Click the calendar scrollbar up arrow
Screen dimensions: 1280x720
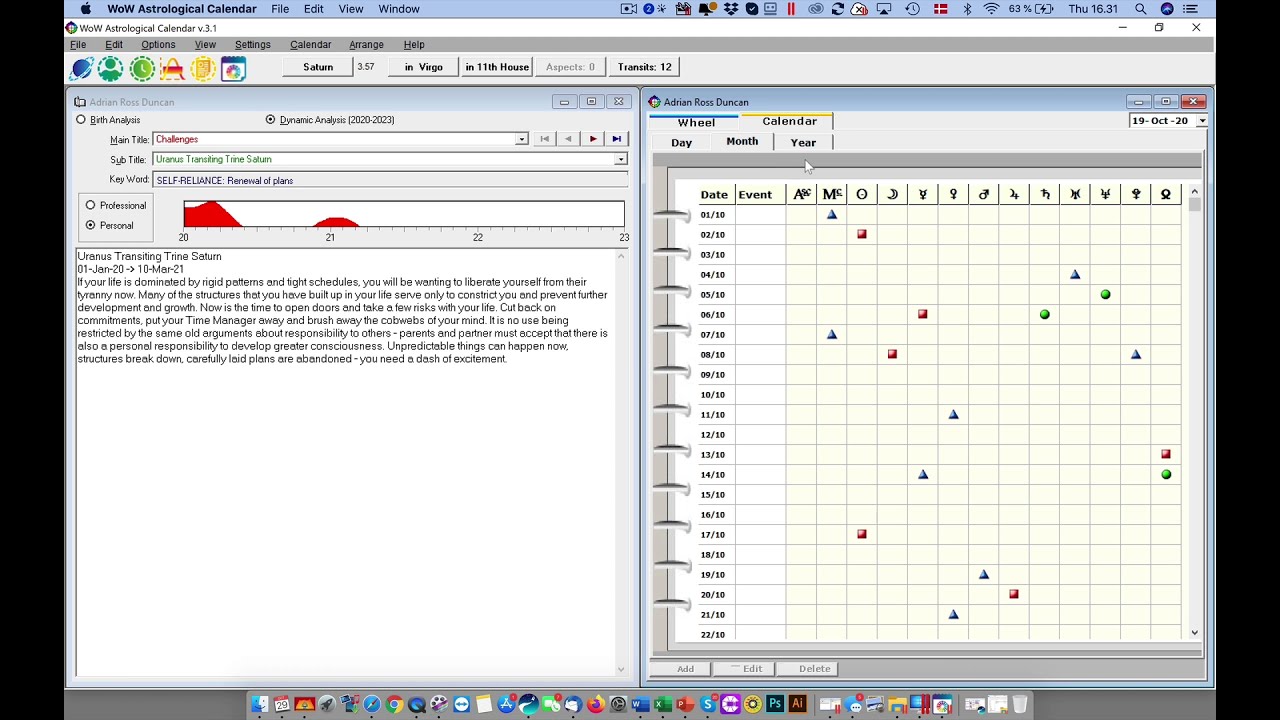click(1194, 192)
